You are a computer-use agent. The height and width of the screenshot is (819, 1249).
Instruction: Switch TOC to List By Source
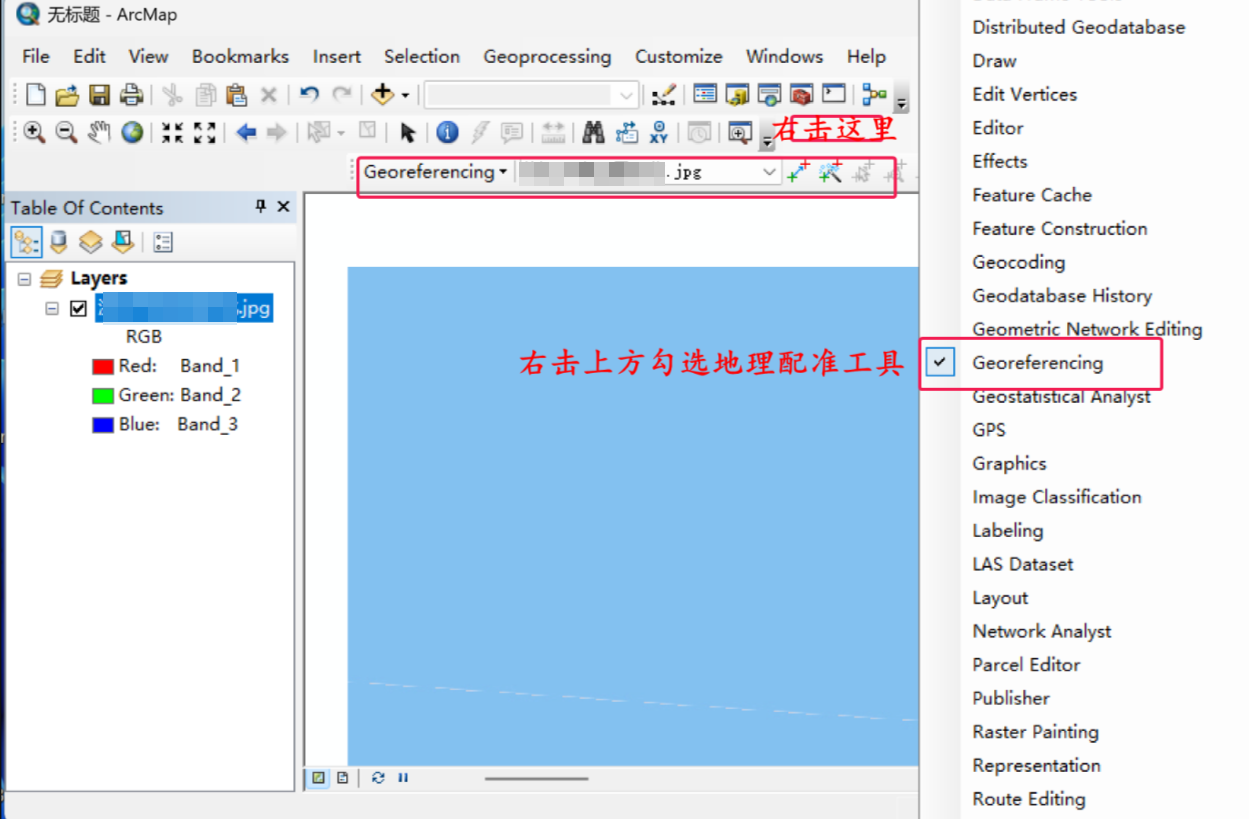click(x=59, y=242)
